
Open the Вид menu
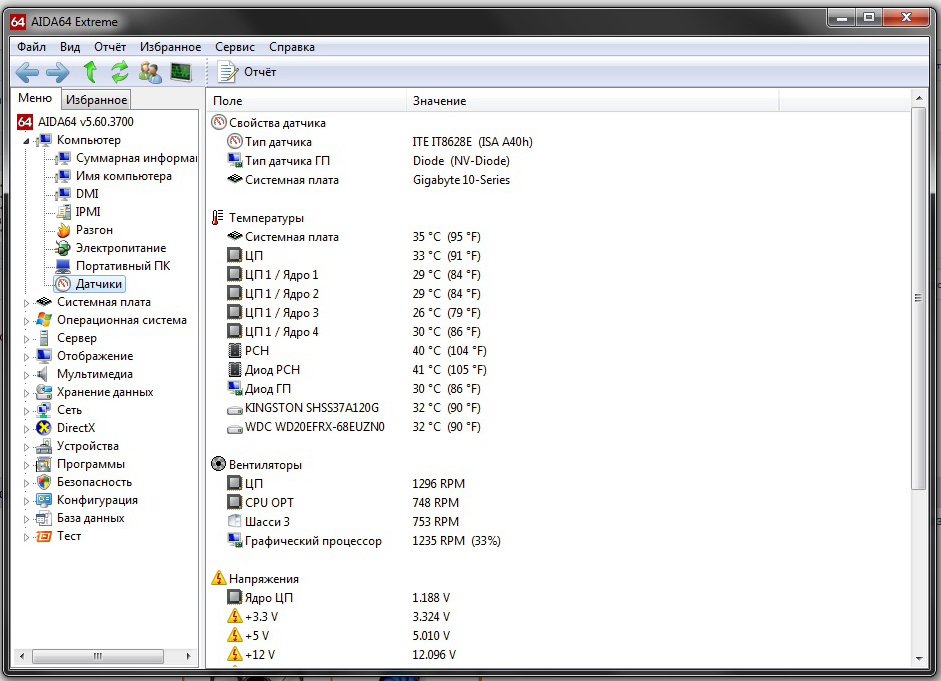pyautogui.click(x=70, y=47)
